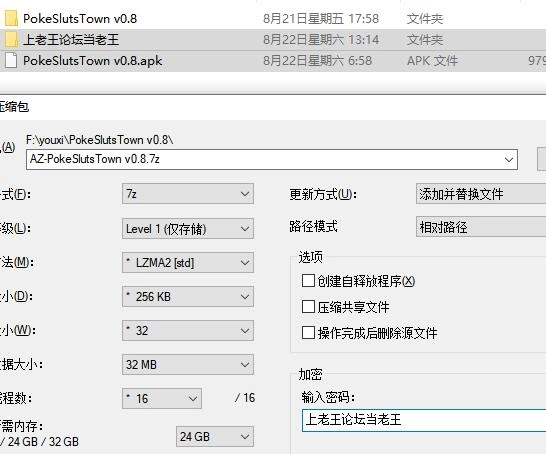Viewport: 546px width, 454px height.
Task: Select the 上老王论坛当老王 folder icon
Action: pyautogui.click(x=11, y=40)
